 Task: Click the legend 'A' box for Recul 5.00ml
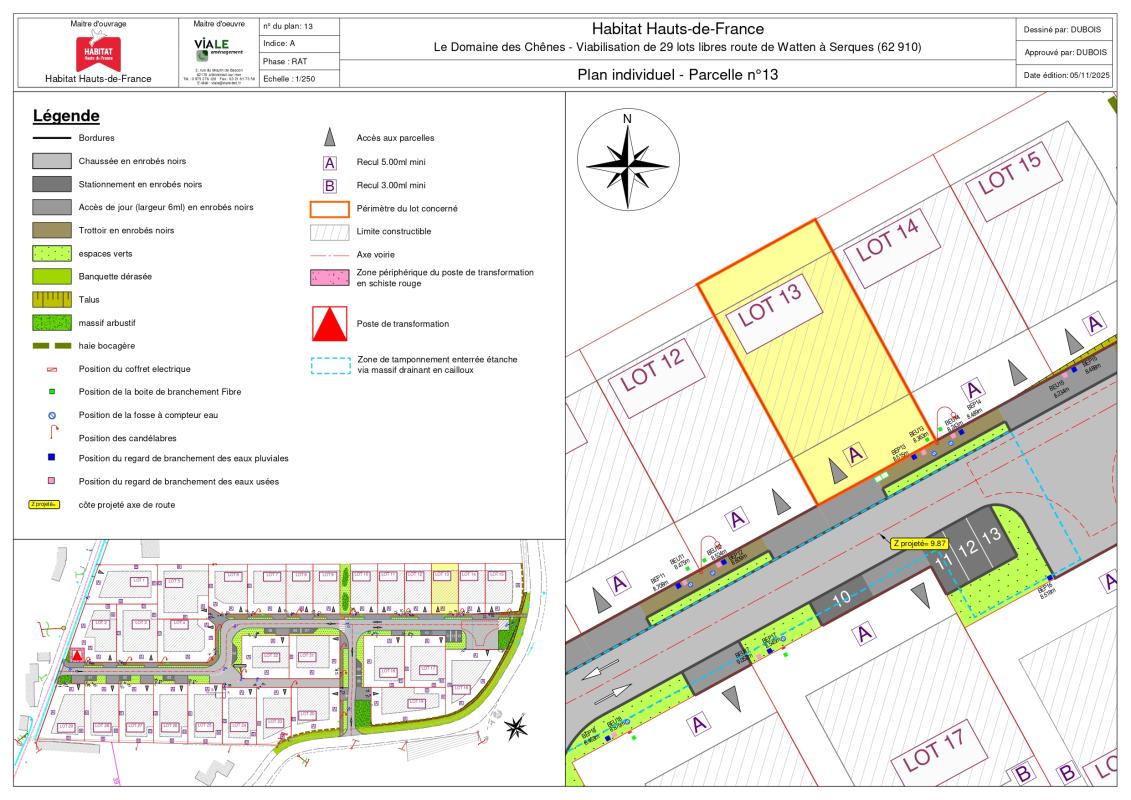(330, 162)
